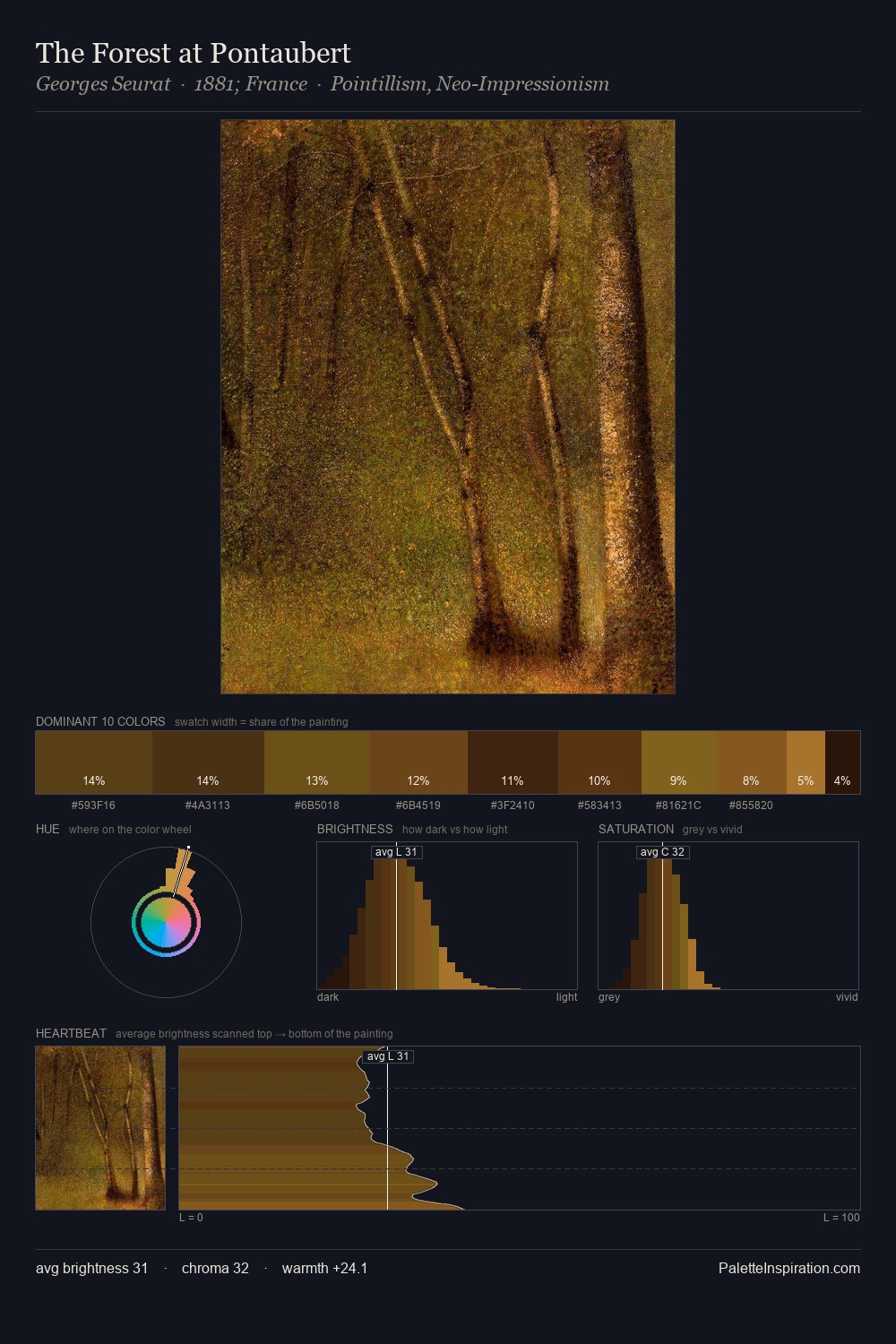
Task: Click the hex code #6B5018 label
Action: pos(317,806)
